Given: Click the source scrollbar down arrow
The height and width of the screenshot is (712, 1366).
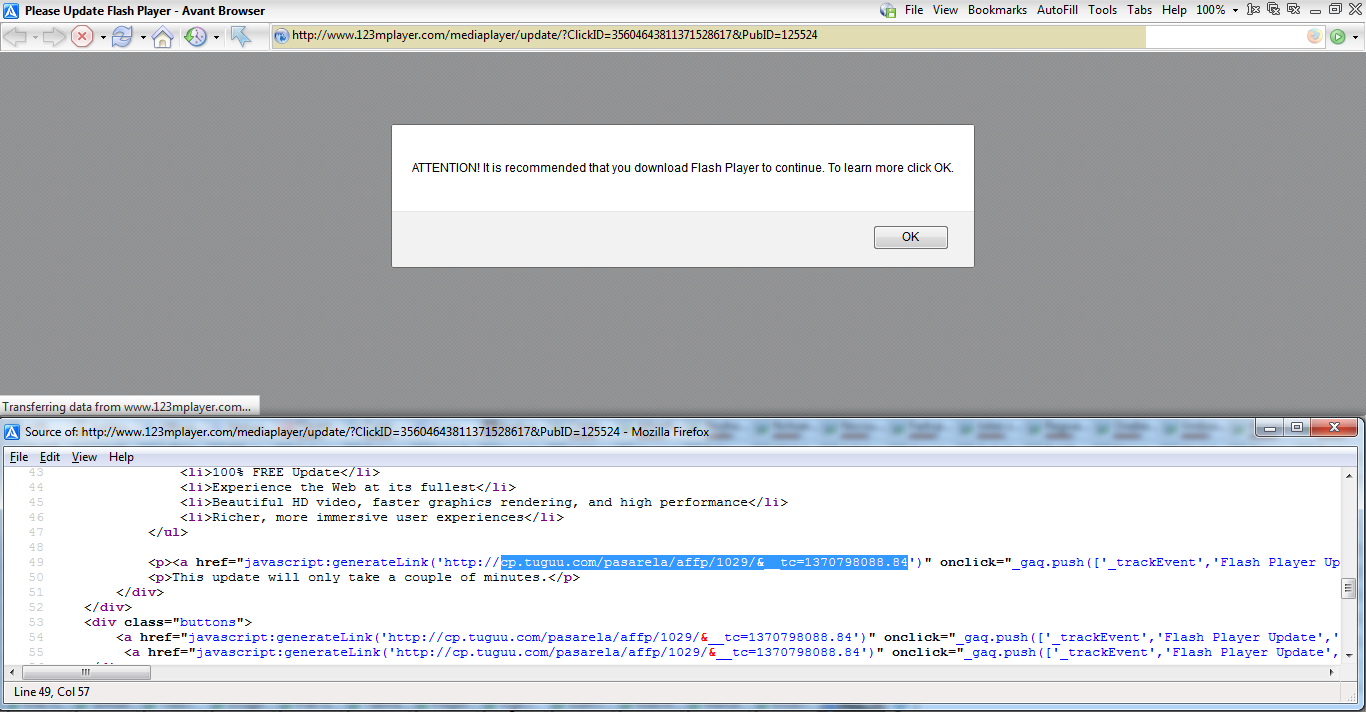Looking at the screenshot, I should pos(1348,656).
